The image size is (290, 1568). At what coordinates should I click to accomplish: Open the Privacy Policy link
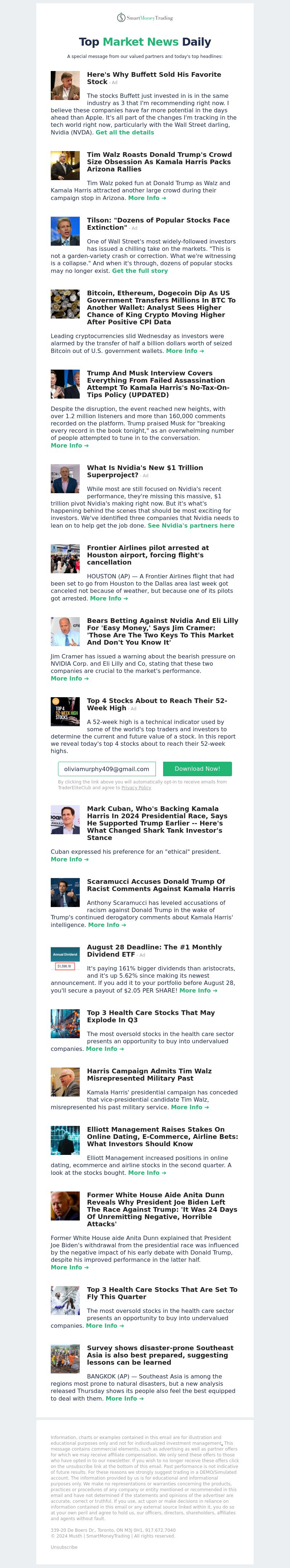pyautogui.click(x=136, y=787)
